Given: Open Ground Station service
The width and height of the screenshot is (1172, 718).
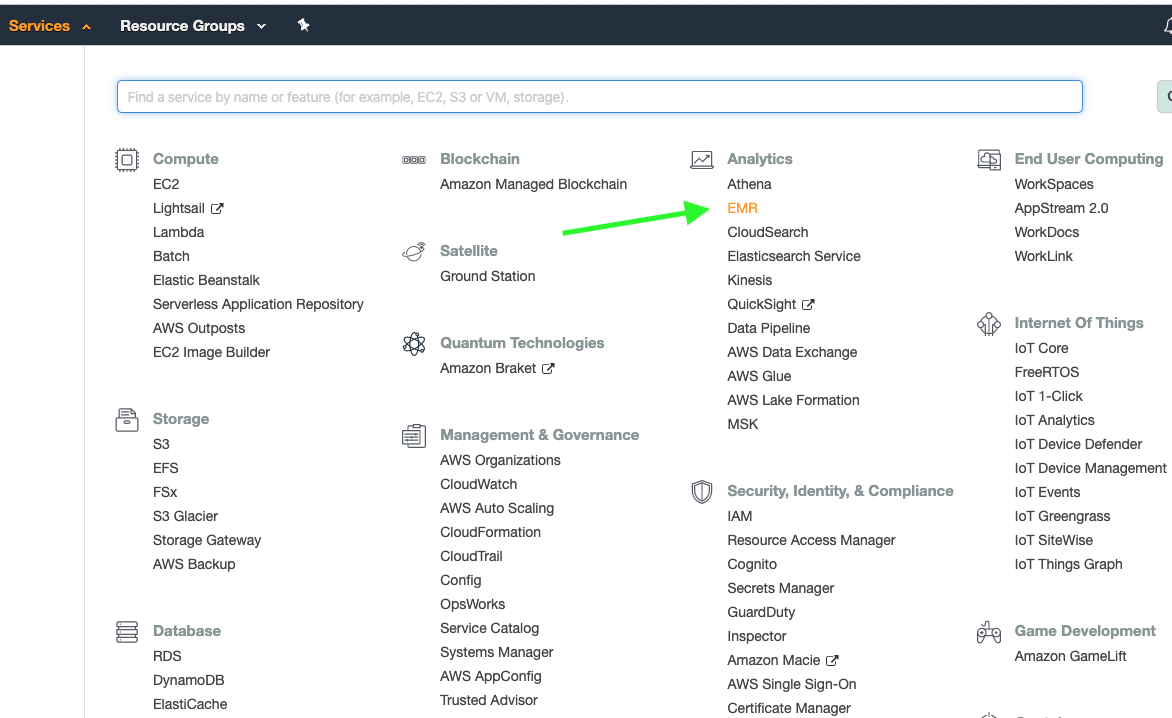Looking at the screenshot, I should click(x=487, y=276).
